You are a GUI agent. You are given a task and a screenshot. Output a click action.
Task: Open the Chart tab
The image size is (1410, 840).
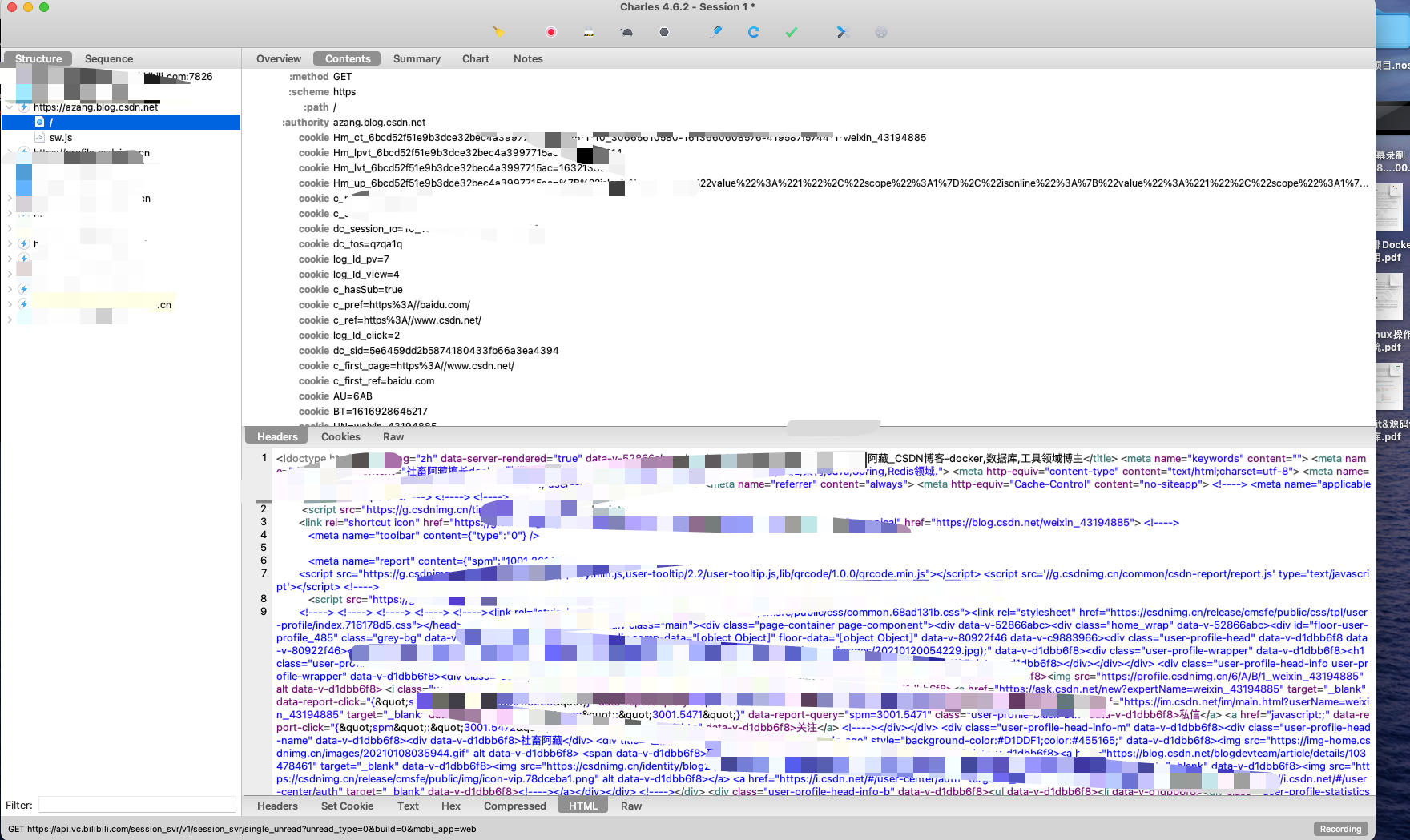476,58
